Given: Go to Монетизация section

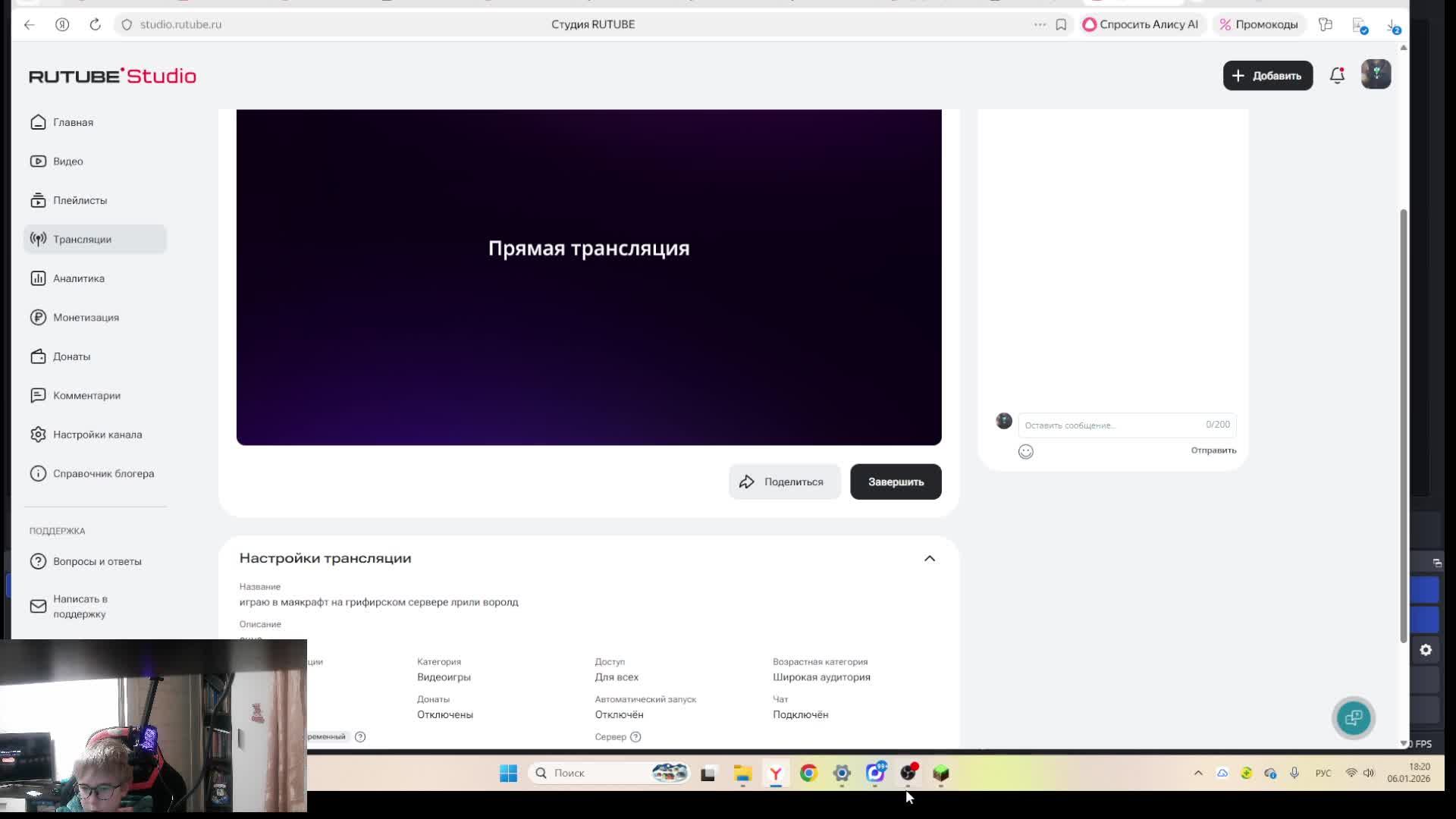Looking at the screenshot, I should [85, 317].
